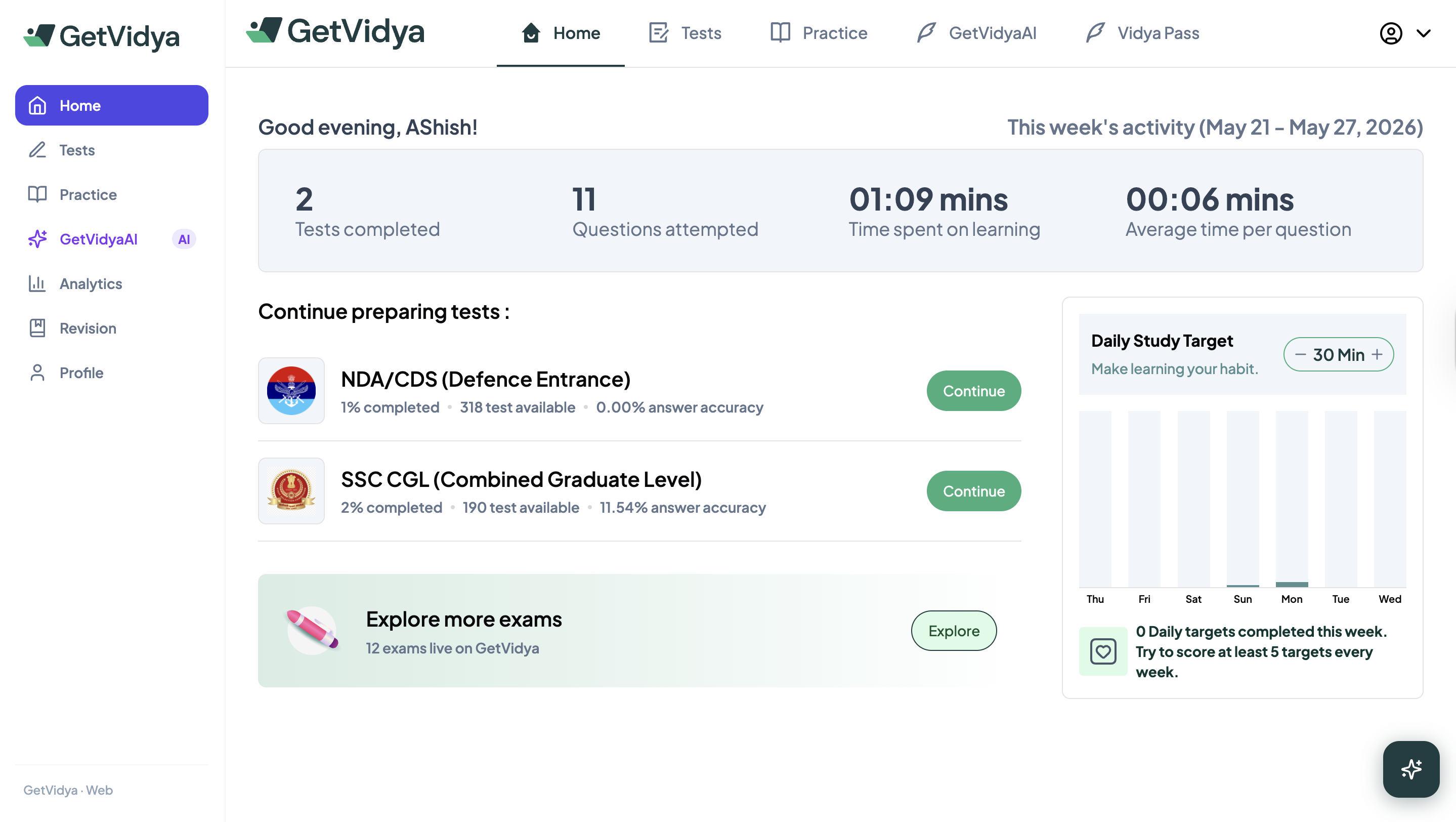Click the 'Questions attempted' stat label

pyautogui.click(x=665, y=229)
